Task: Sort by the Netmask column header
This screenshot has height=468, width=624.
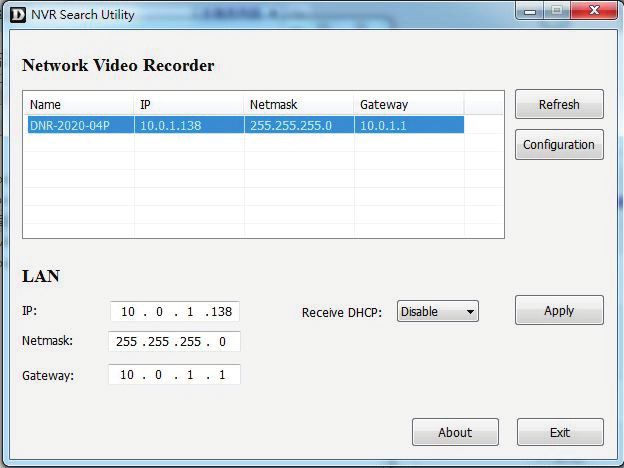Action: (299, 104)
